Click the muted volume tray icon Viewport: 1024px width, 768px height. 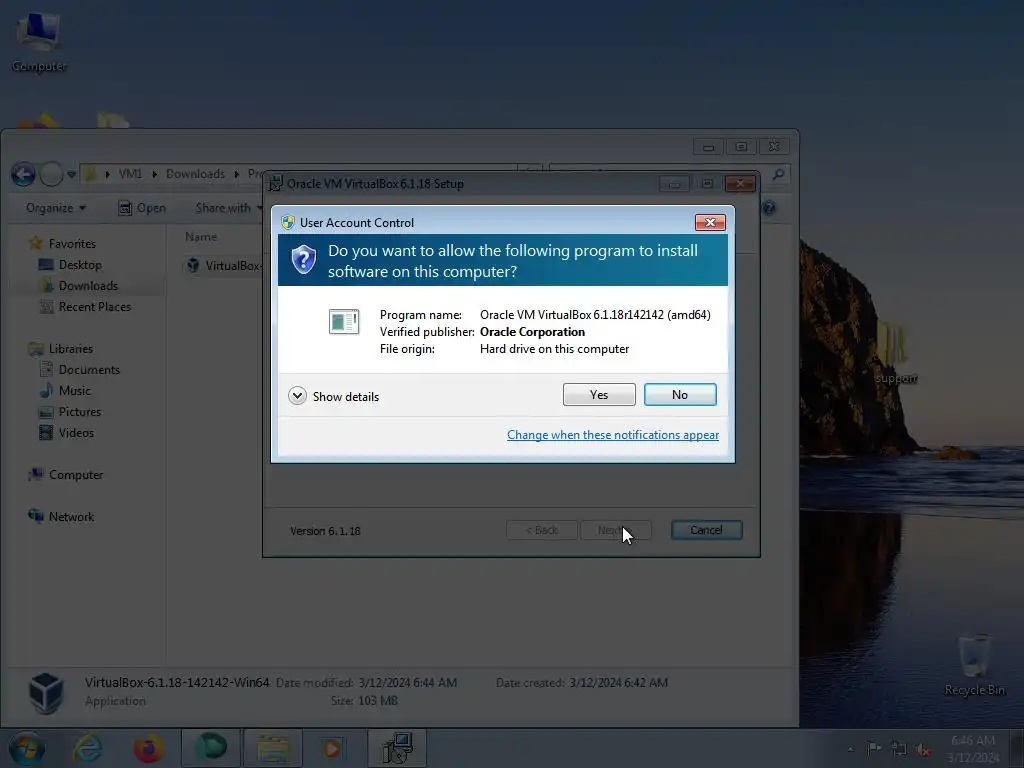coord(923,748)
